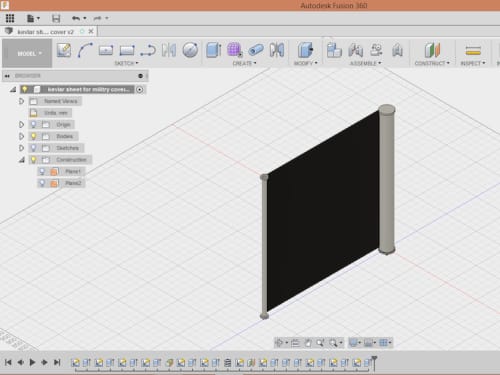Select the Spline curve sketch tool
The image size is (500, 375).
coord(85,50)
